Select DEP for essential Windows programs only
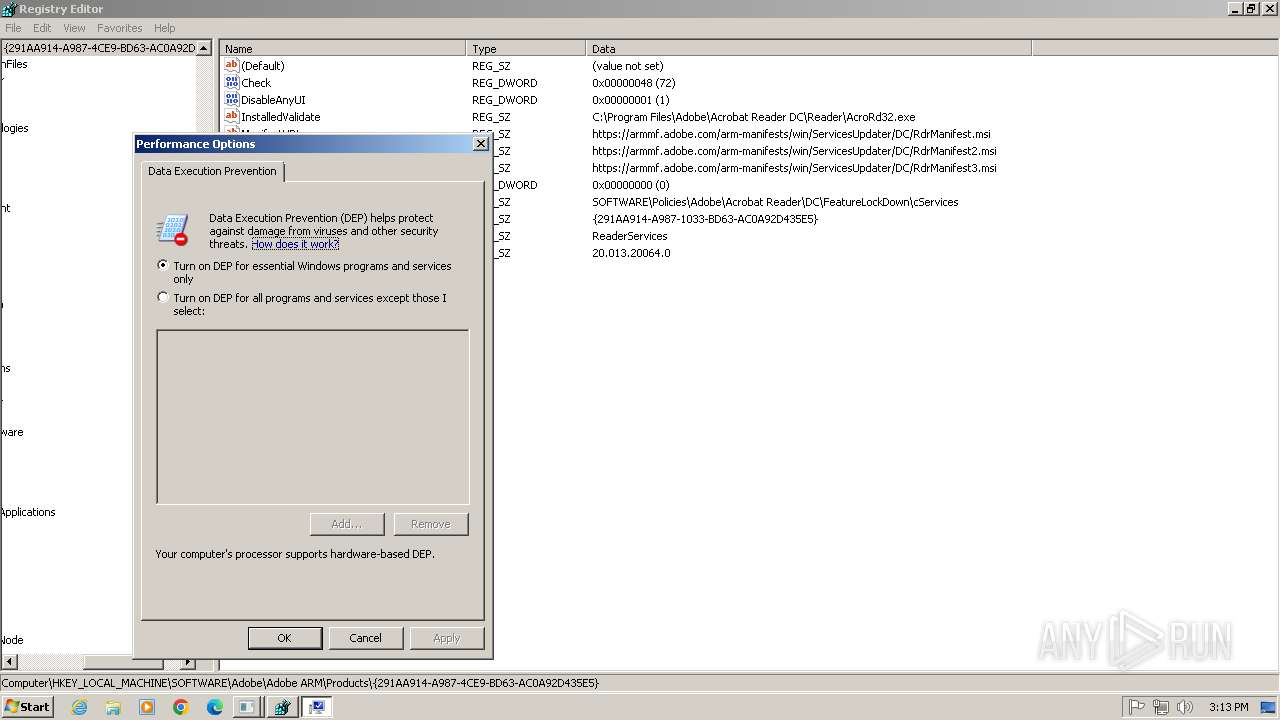This screenshot has width=1280, height=720. pyautogui.click(x=163, y=266)
